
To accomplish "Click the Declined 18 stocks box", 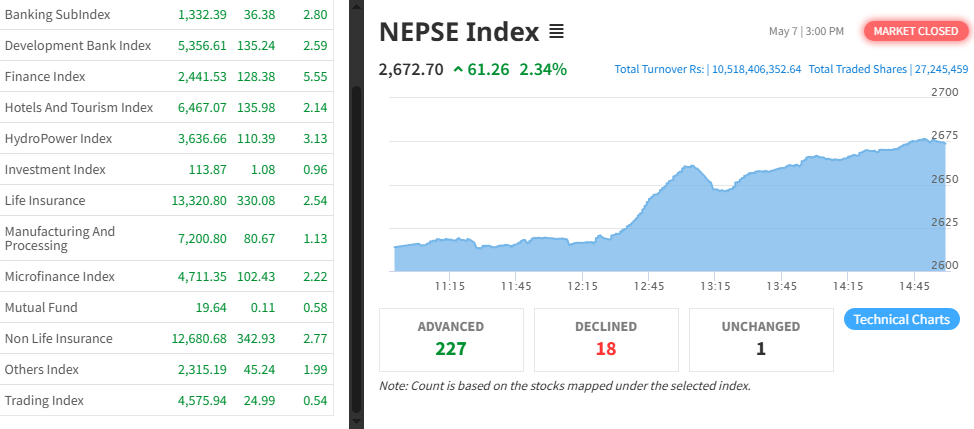I will (x=606, y=338).
